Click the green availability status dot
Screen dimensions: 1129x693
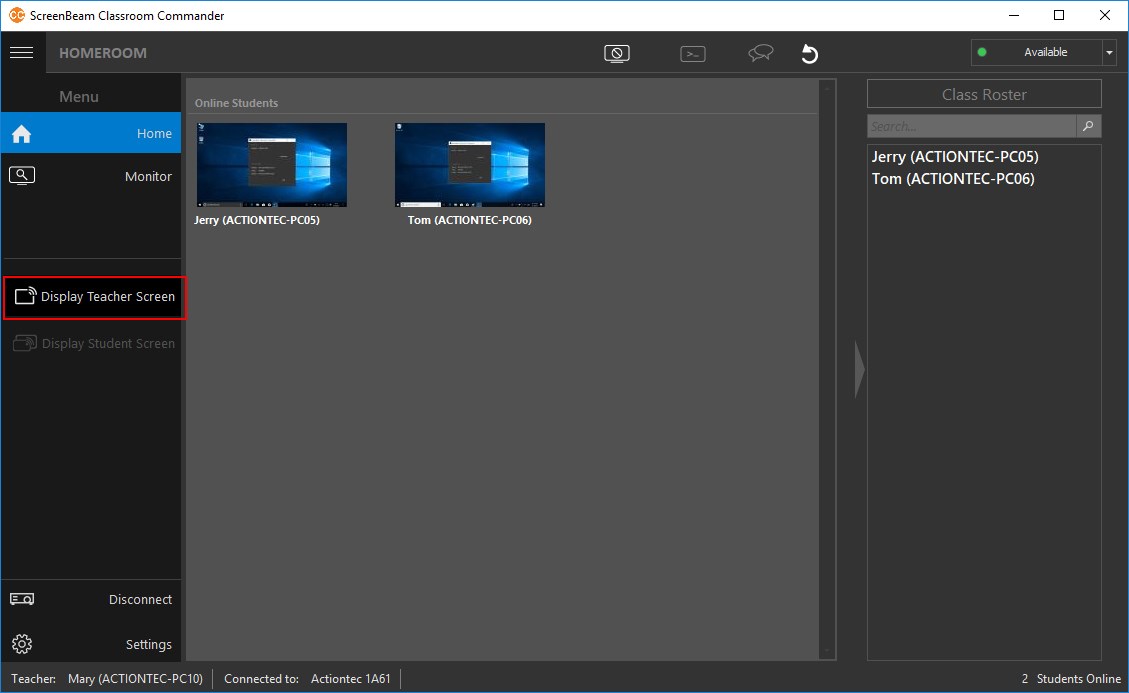982,52
